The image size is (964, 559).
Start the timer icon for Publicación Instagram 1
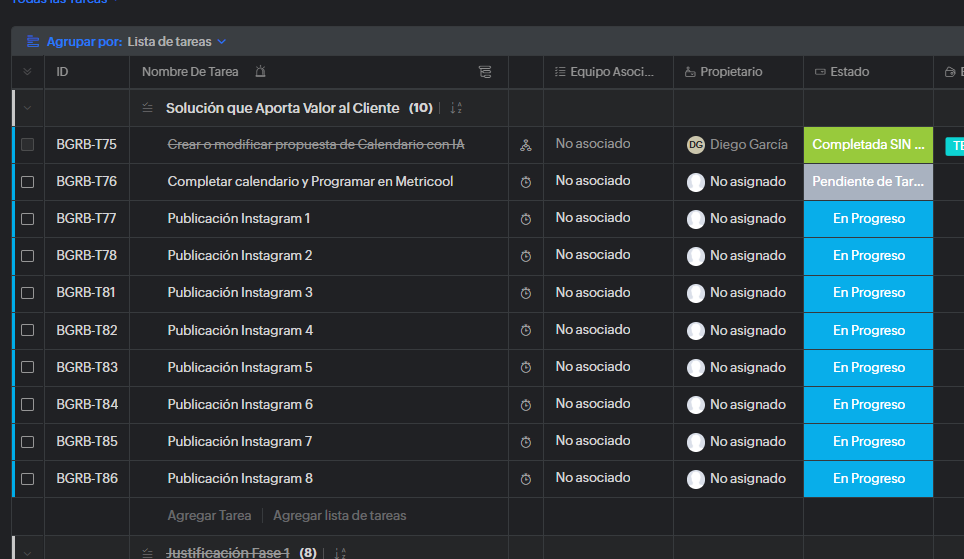(526, 219)
